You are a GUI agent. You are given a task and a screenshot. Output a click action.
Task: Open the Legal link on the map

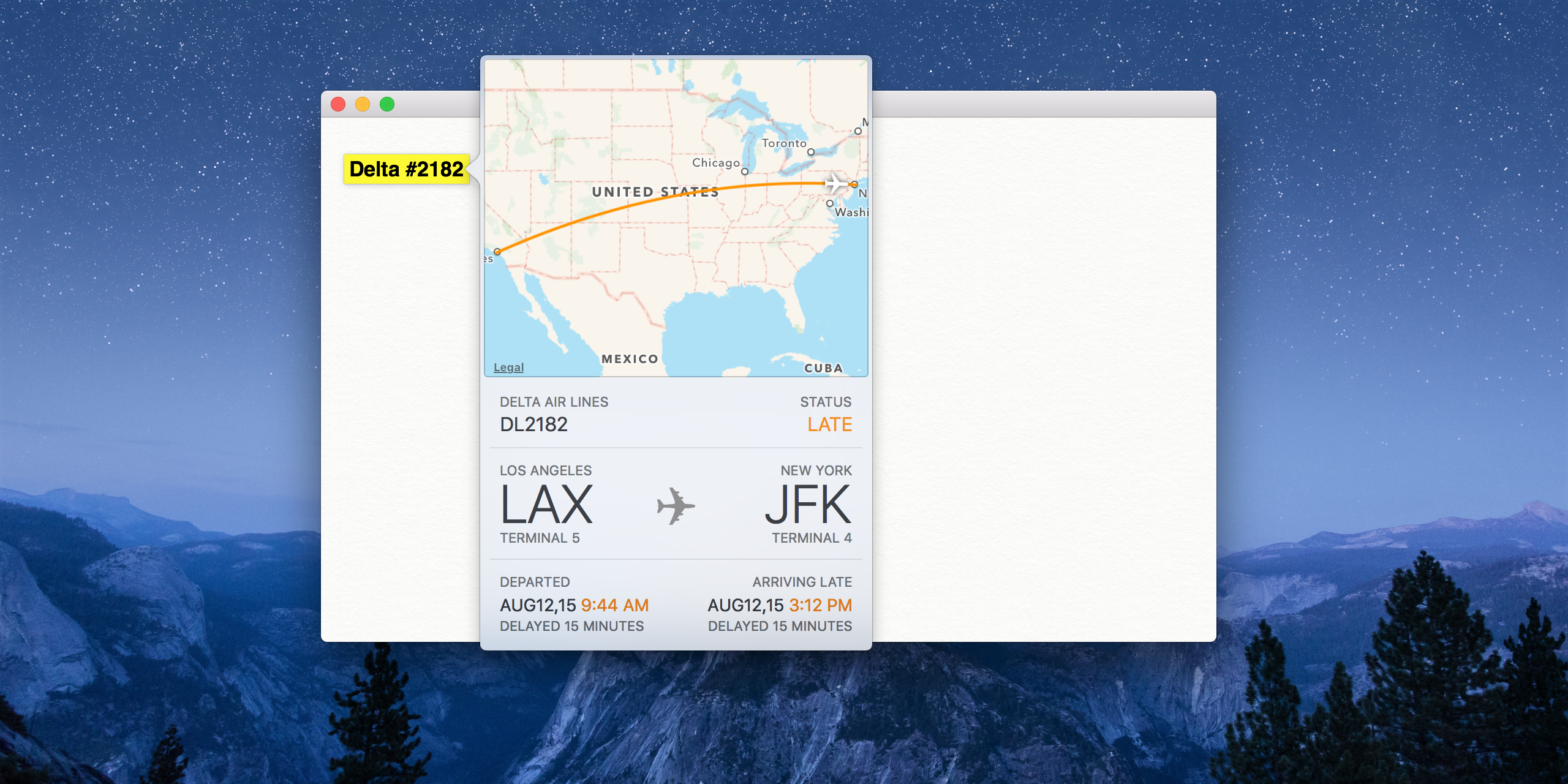[508, 367]
